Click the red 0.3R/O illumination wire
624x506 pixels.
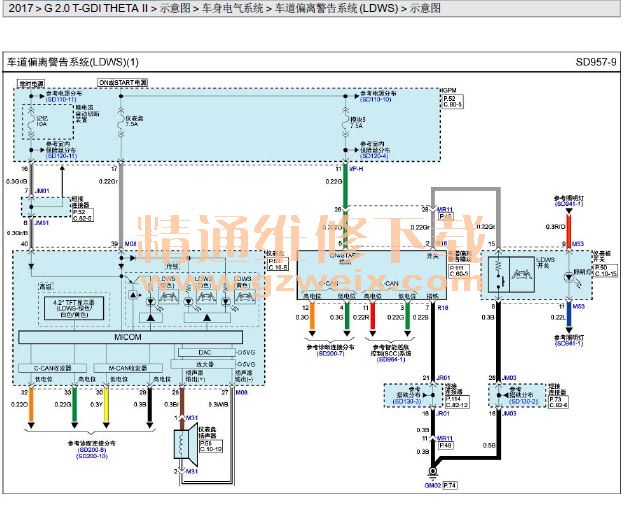[569, 230]
